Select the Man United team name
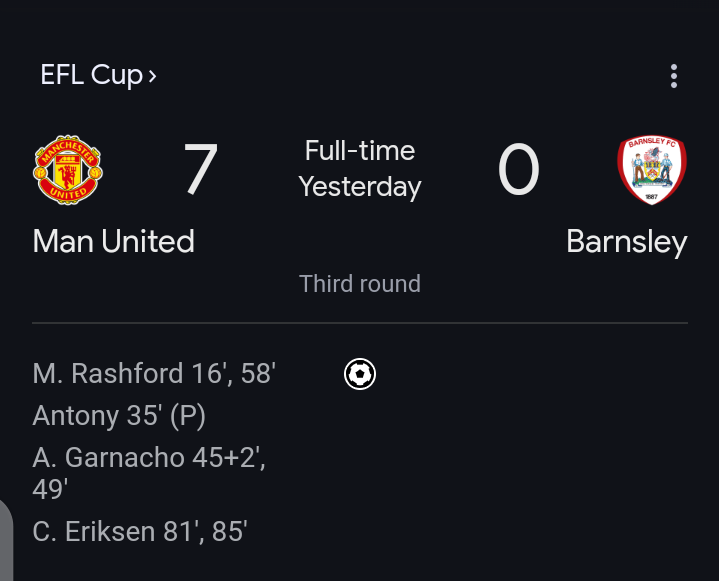The image size is (719, 581). click(x=113, y=241)
